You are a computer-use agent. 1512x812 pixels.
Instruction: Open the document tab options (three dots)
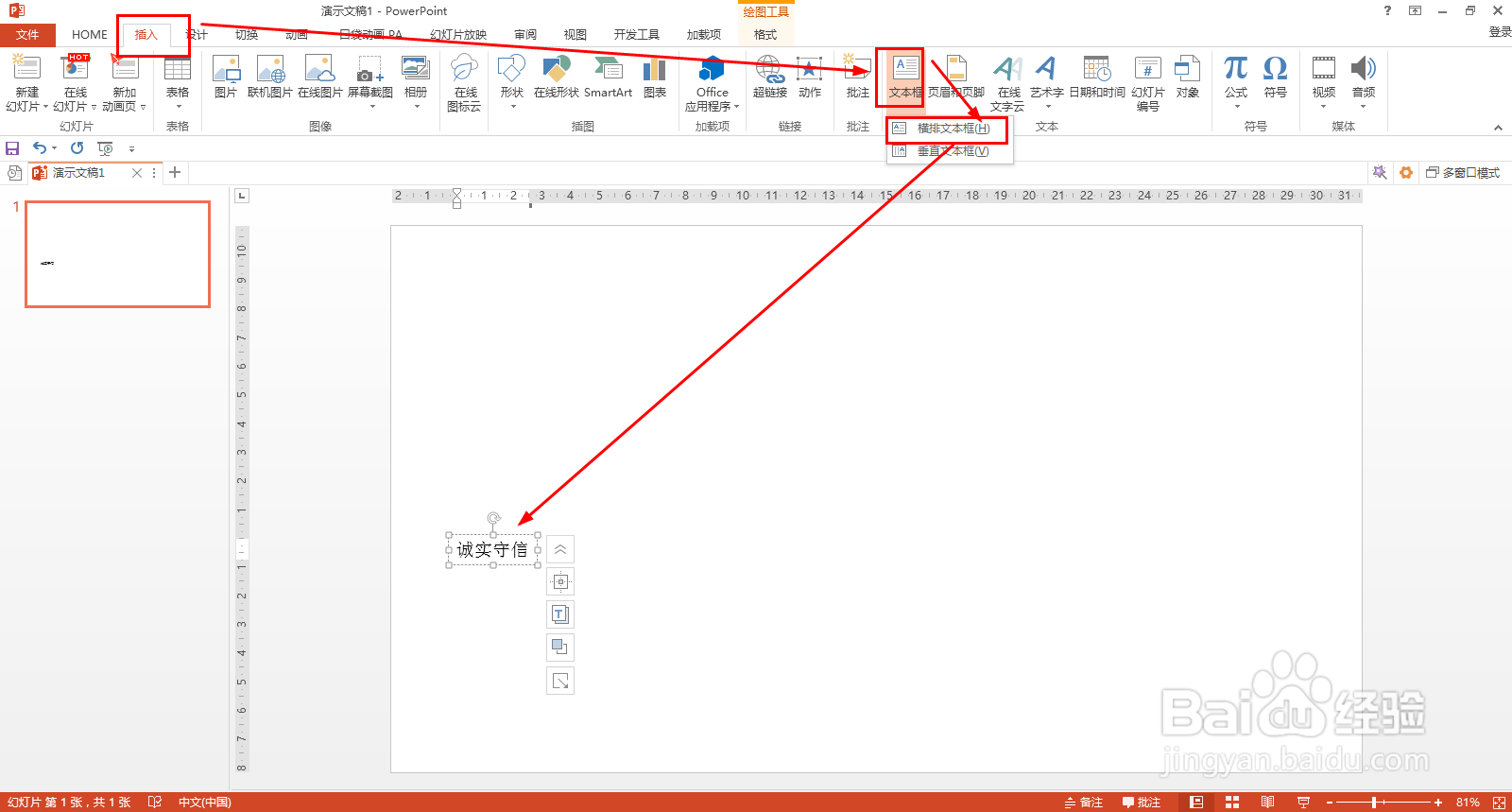(x=154, y=173)
